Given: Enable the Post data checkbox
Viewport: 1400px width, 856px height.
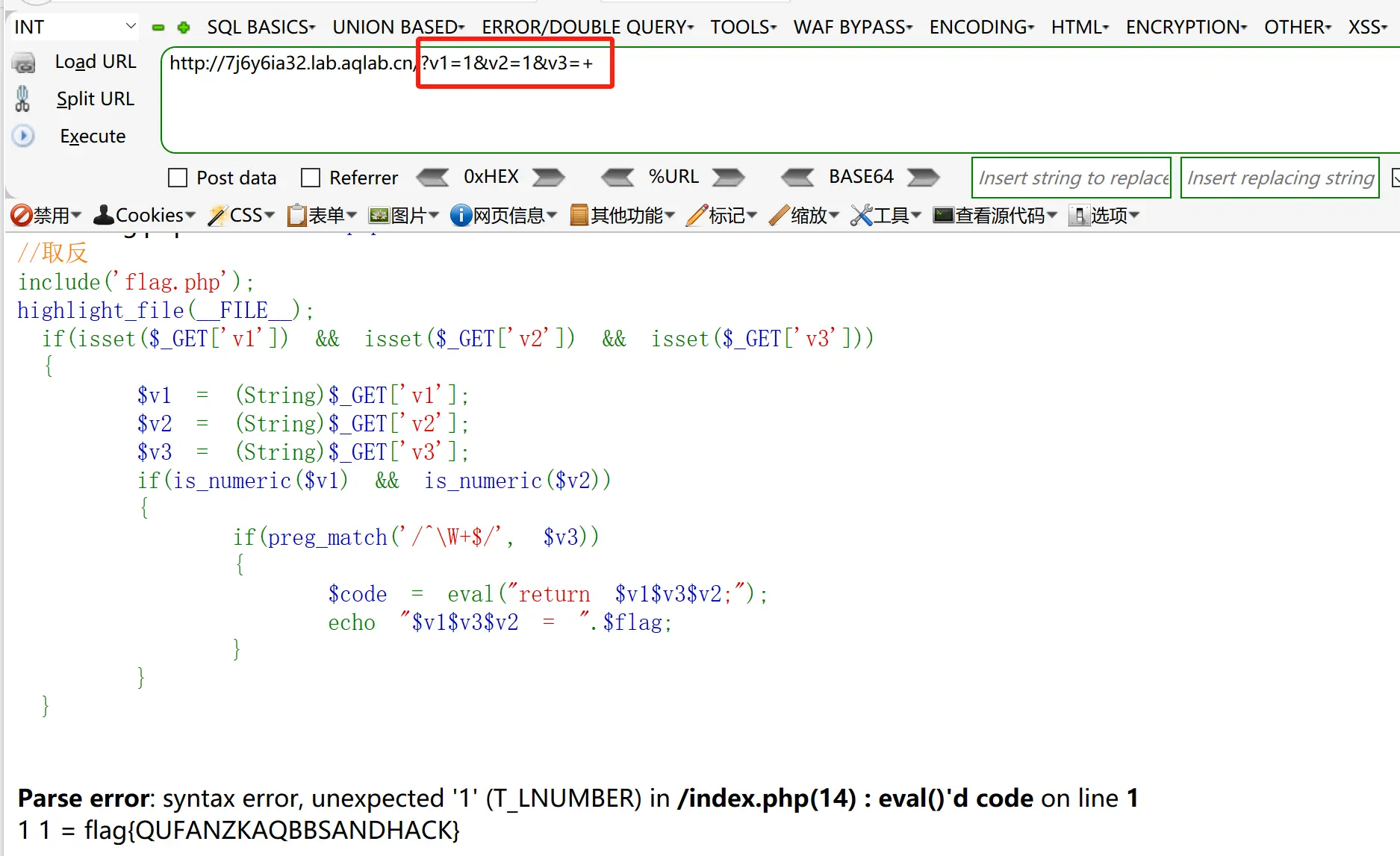Looking at the screenshot, I should (178, 178).
